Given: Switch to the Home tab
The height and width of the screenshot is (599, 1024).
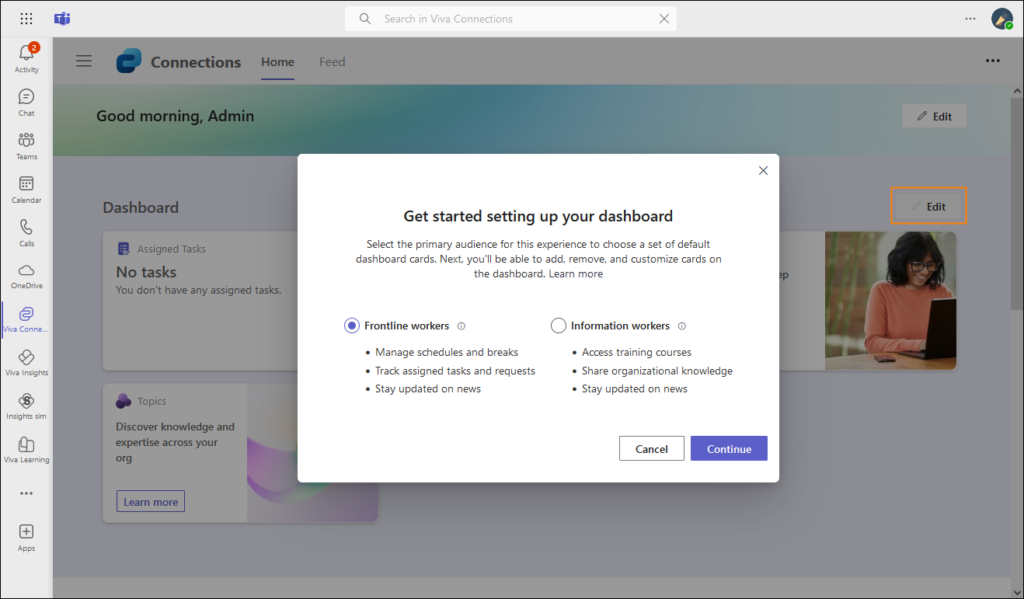Looking at the screenshot, I should 277,61.
